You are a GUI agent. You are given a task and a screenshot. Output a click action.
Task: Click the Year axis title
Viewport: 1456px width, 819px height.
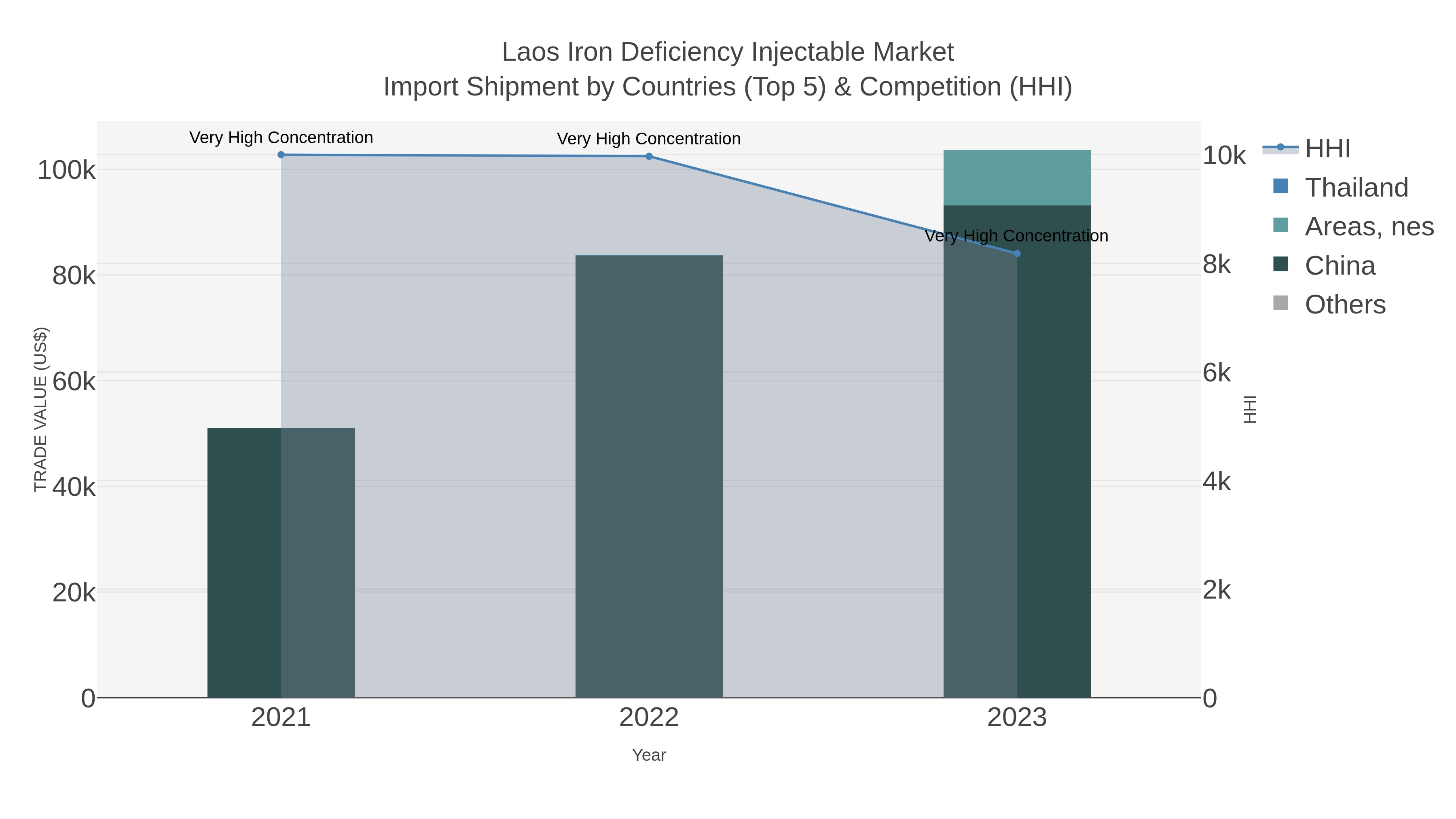649,755
